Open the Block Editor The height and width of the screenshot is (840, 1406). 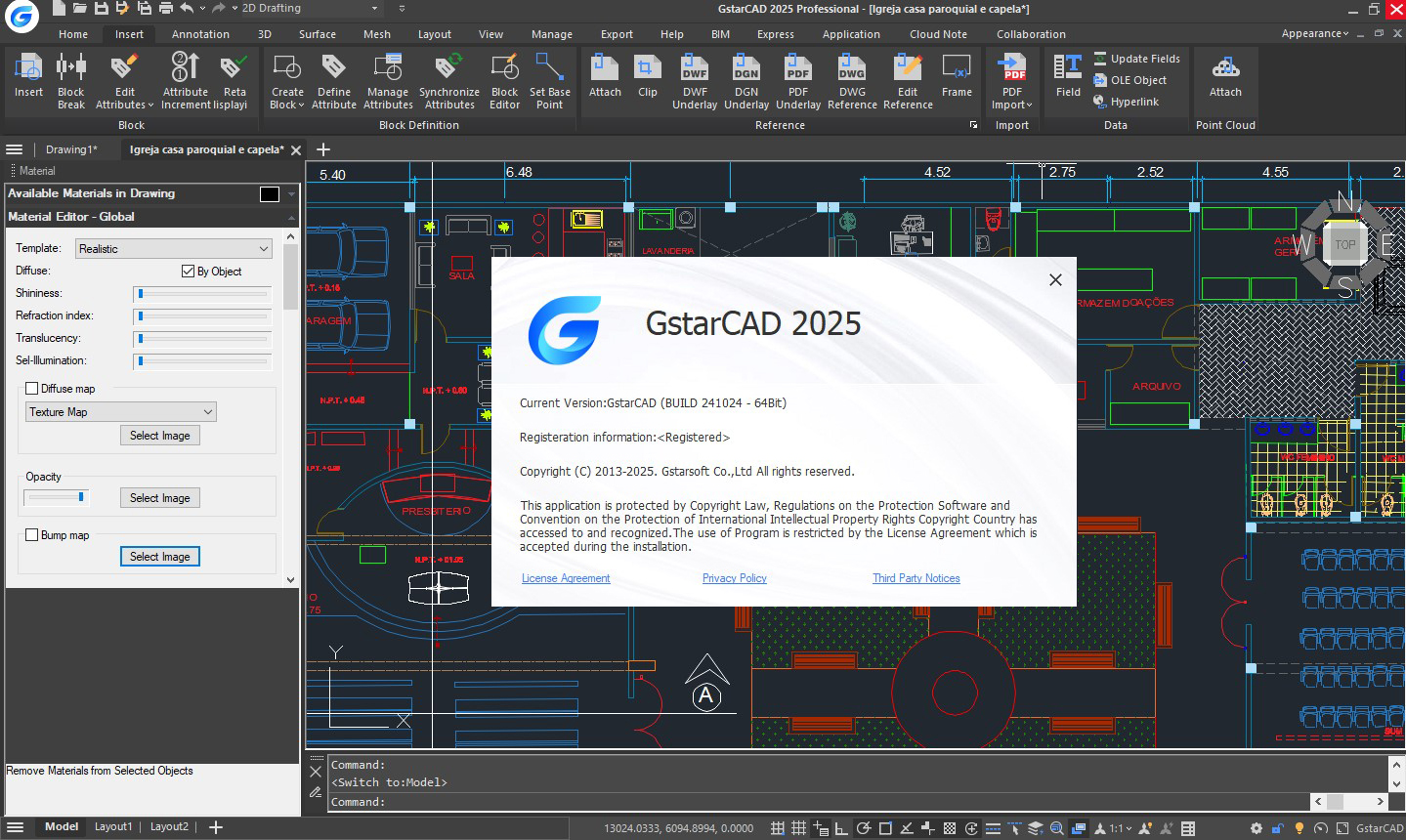coord(504,80)
